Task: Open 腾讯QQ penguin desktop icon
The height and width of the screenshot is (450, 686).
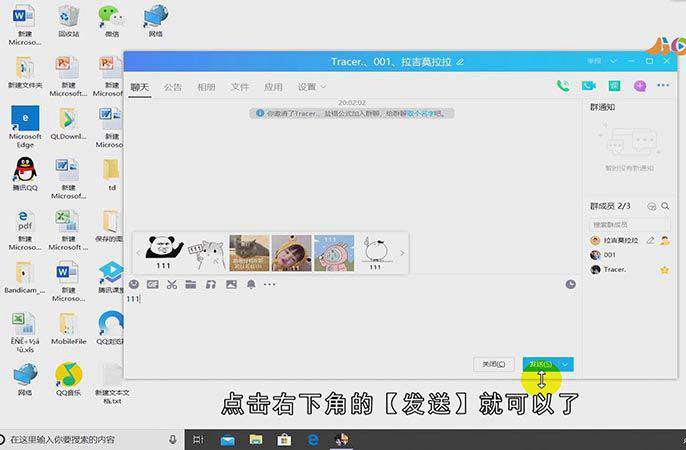Action: point(25,174)
